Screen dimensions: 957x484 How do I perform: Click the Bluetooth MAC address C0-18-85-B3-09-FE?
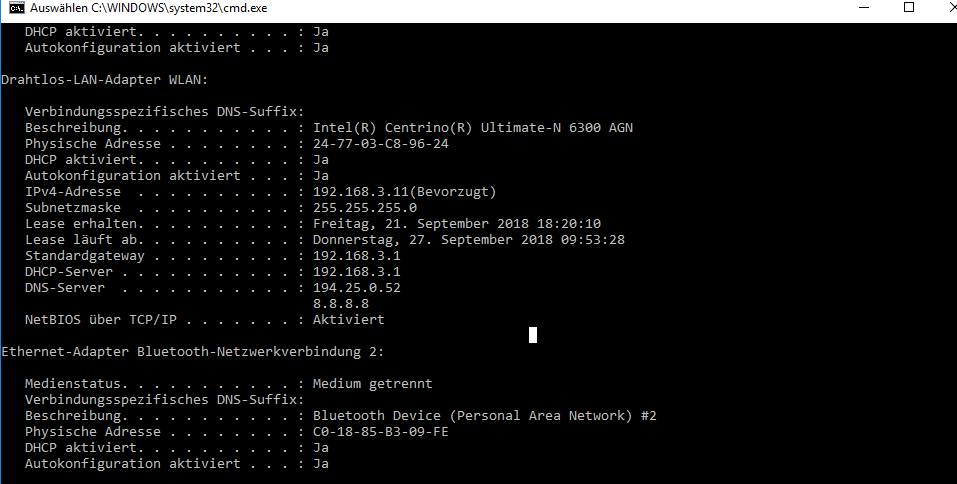(x=381, y=432)
